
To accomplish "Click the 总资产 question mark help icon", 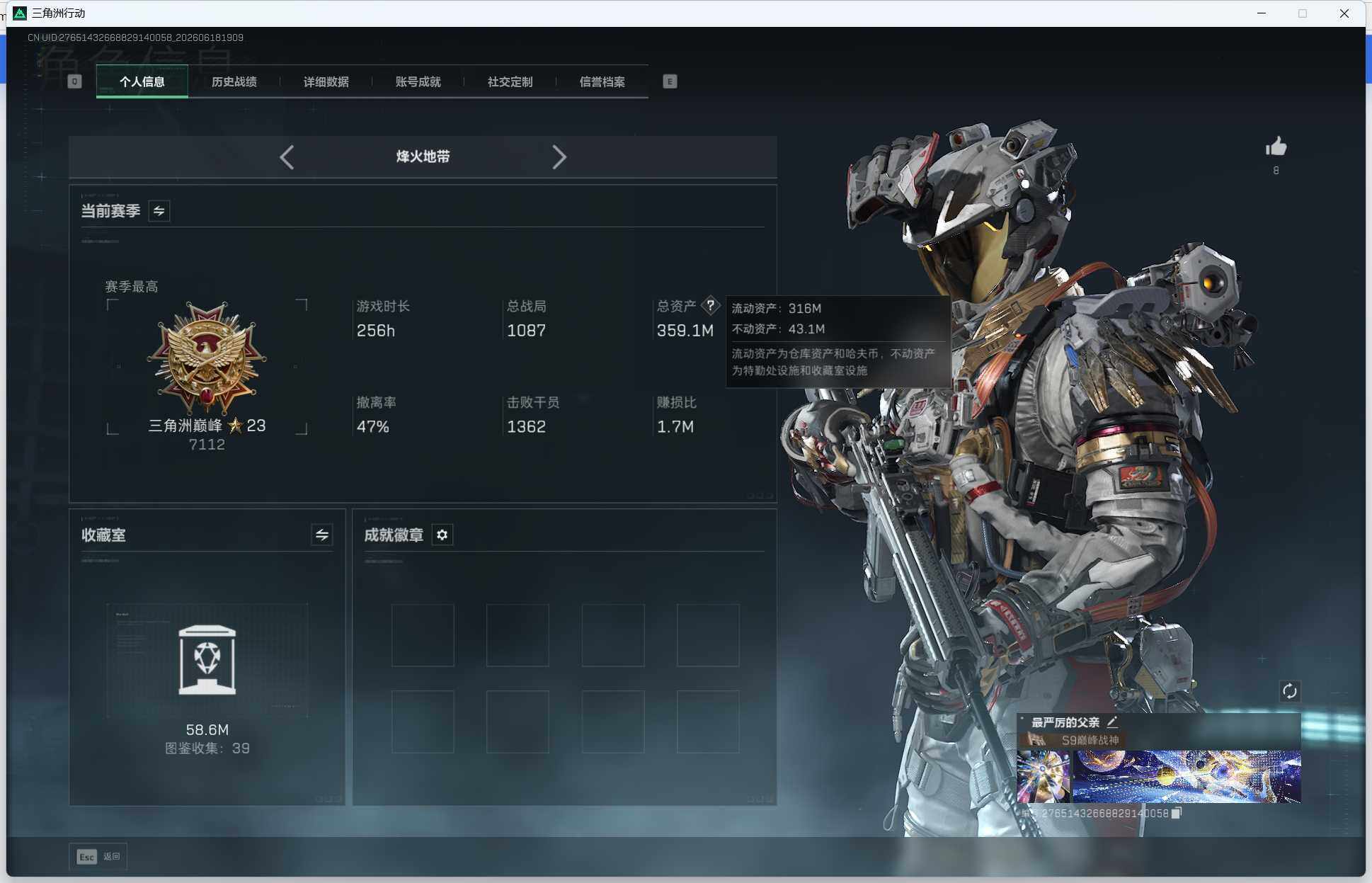I will click(x=710, y=306).
